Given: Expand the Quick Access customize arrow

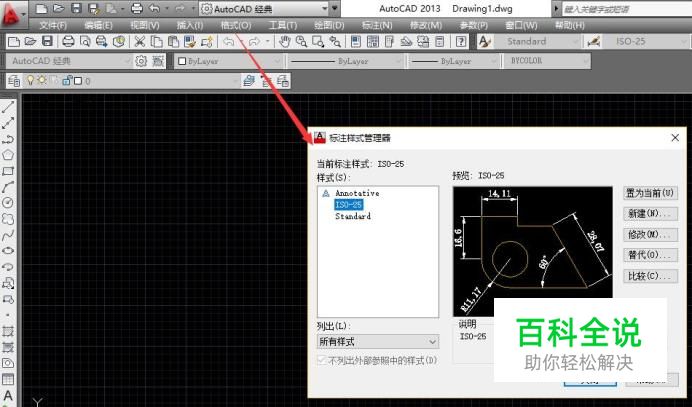Looking at the screenshot, I should 335,8.
